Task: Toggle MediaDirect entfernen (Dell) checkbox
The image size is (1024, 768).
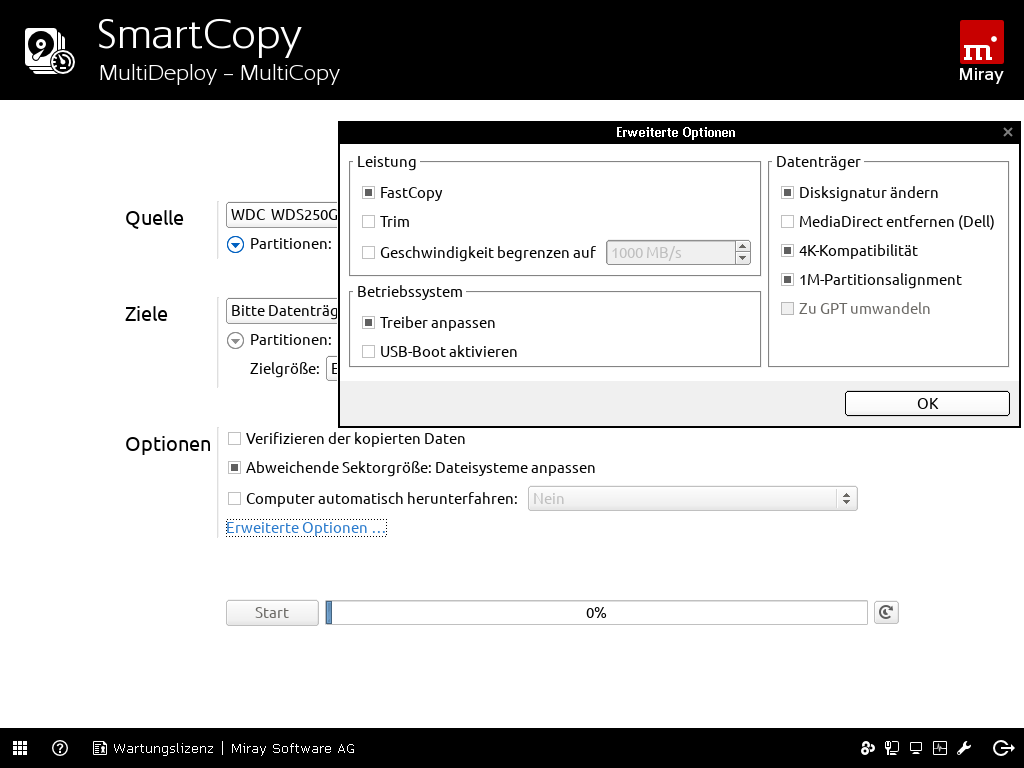Action: click(x=788, y=222)
